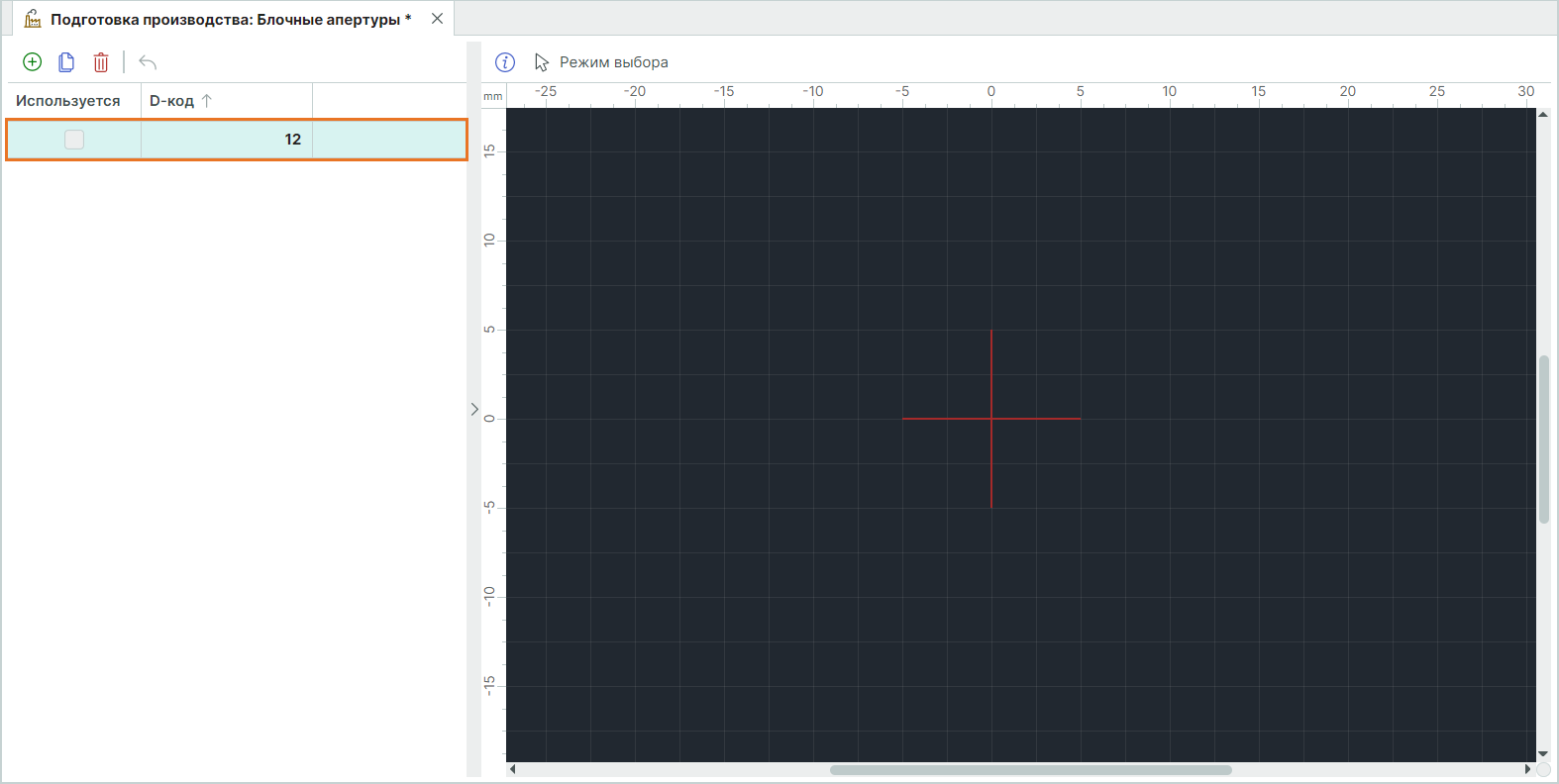Click the undo arrow in the list toolbar
1559x784 pixels.
click(x=148, y=62)
